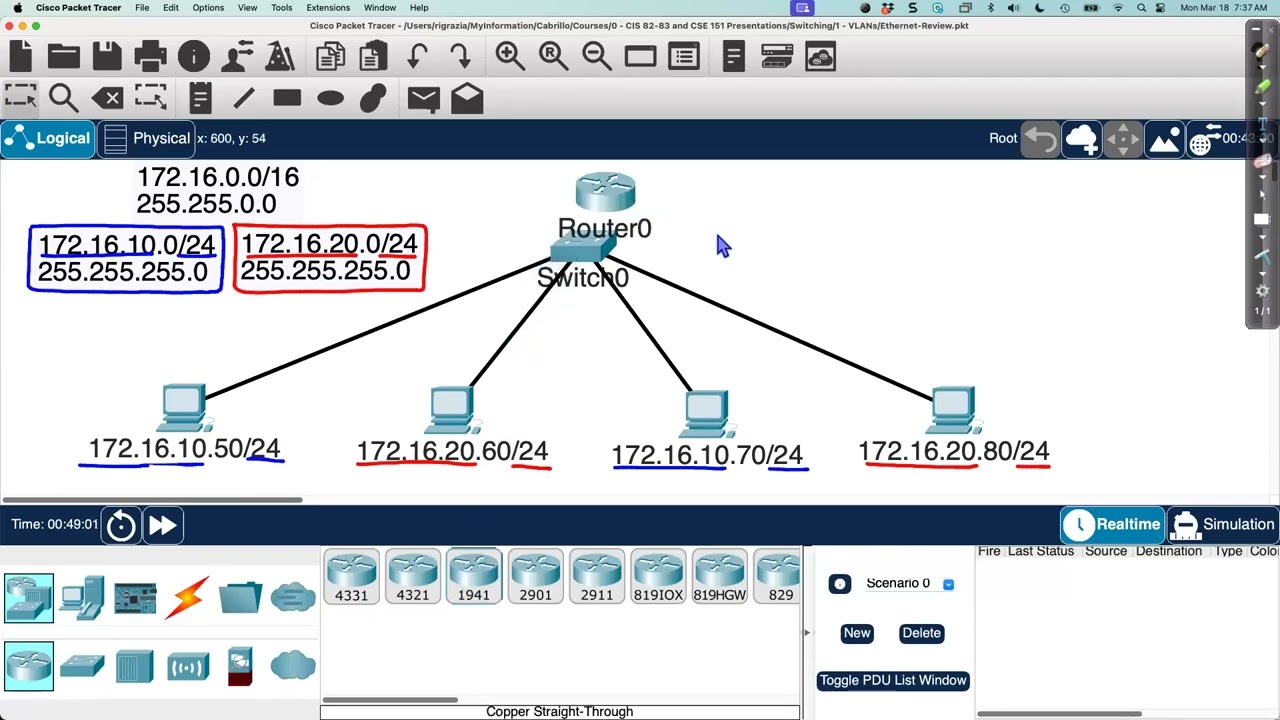Redo the last action
Viewport: 1280px width, 720px height.
click(x=460, y=57)
